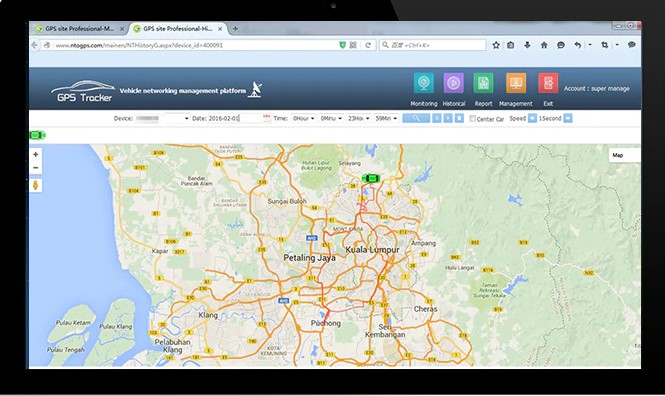Image resolution: width=665 pixels, height=396 pixels.
Task: Click the QR code icon in address bar
Action: (x=353, y=45)
